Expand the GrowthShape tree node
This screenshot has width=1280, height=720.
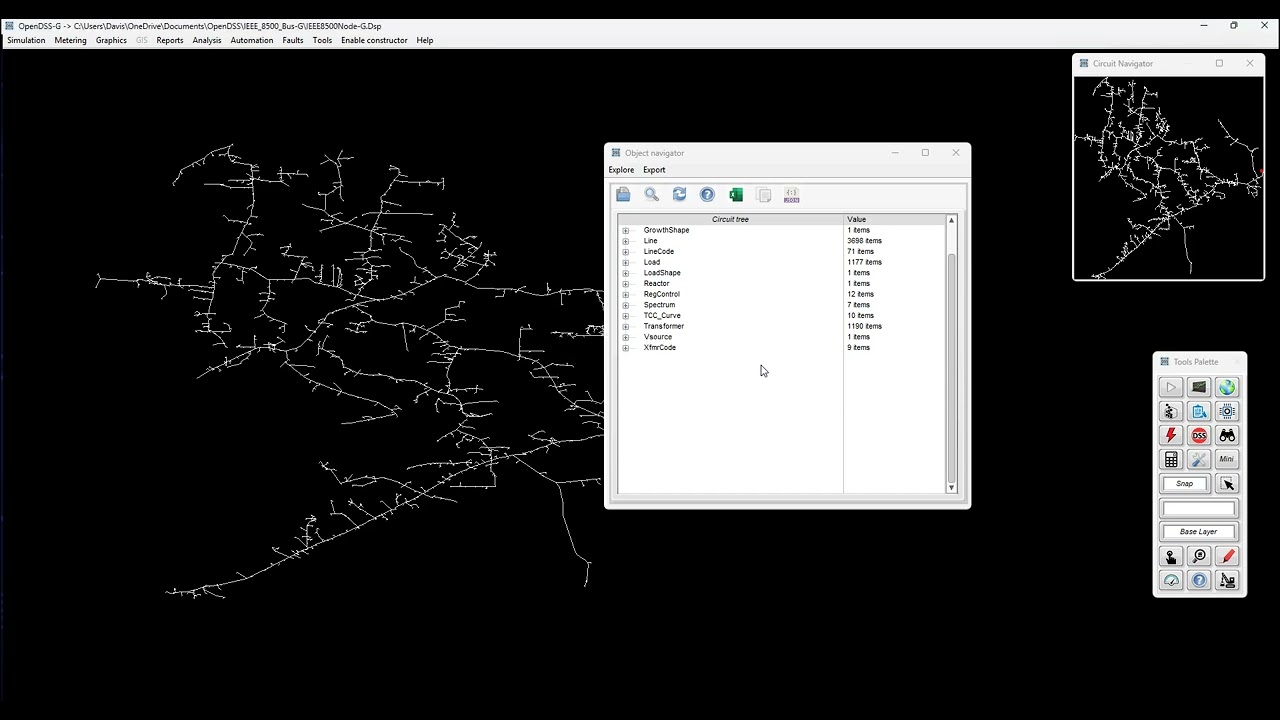626,231
